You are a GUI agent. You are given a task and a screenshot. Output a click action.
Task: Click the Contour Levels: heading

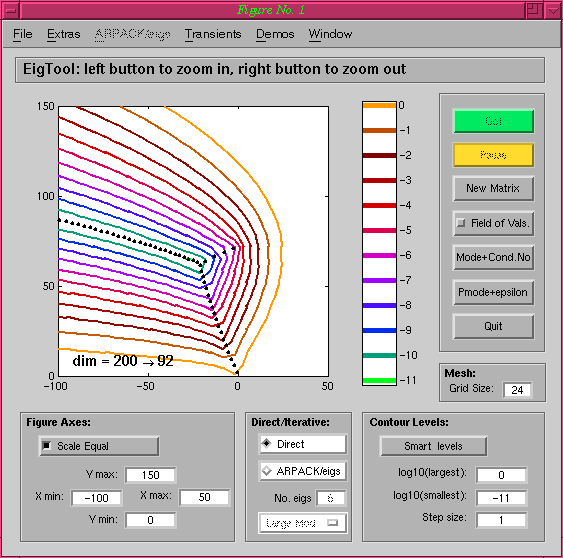click(409, 422)
